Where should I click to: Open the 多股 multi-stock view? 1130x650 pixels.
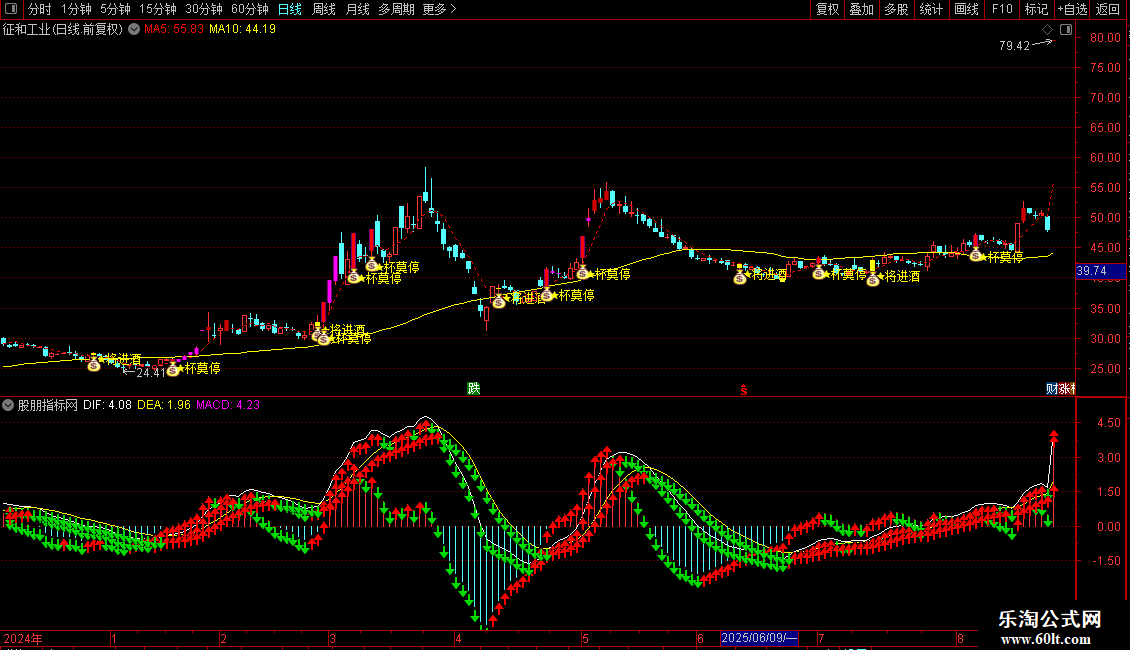897,9
